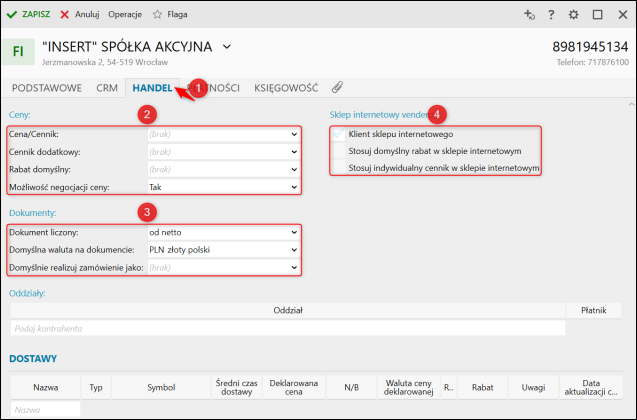Click the Rabat column header

coord(483,388)
